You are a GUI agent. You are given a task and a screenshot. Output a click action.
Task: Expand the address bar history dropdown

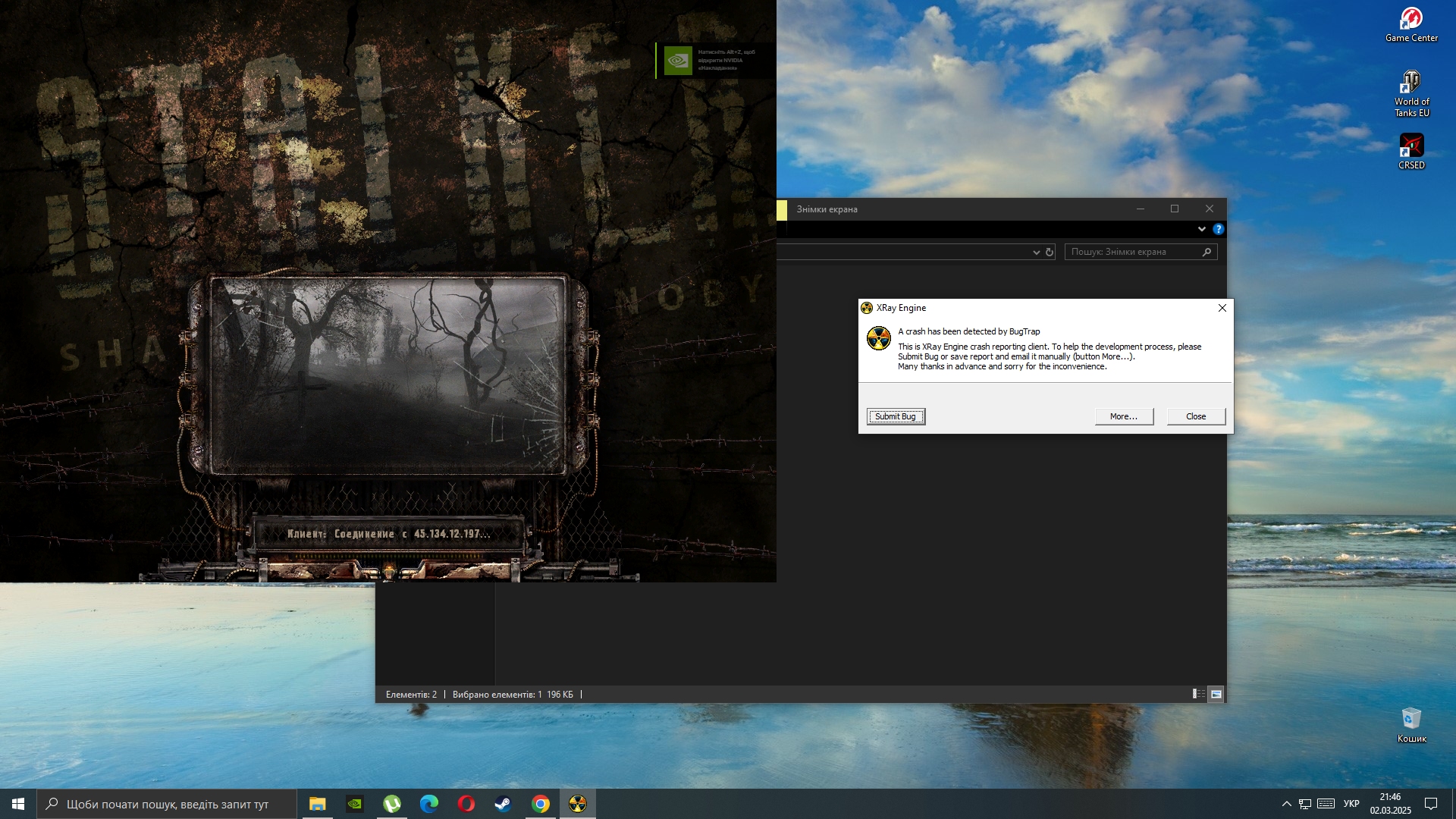click(x=1036, y=252)
